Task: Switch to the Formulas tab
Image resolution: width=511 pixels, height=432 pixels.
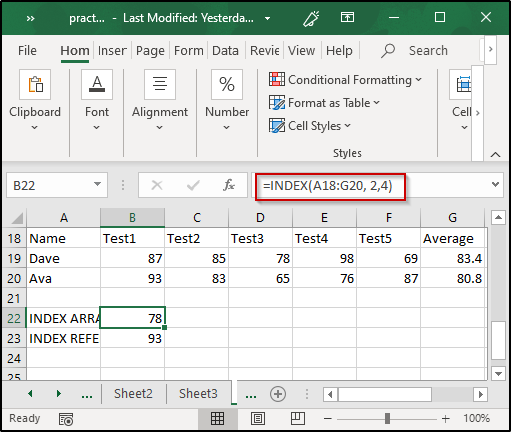Action: [x=188, y=51]
